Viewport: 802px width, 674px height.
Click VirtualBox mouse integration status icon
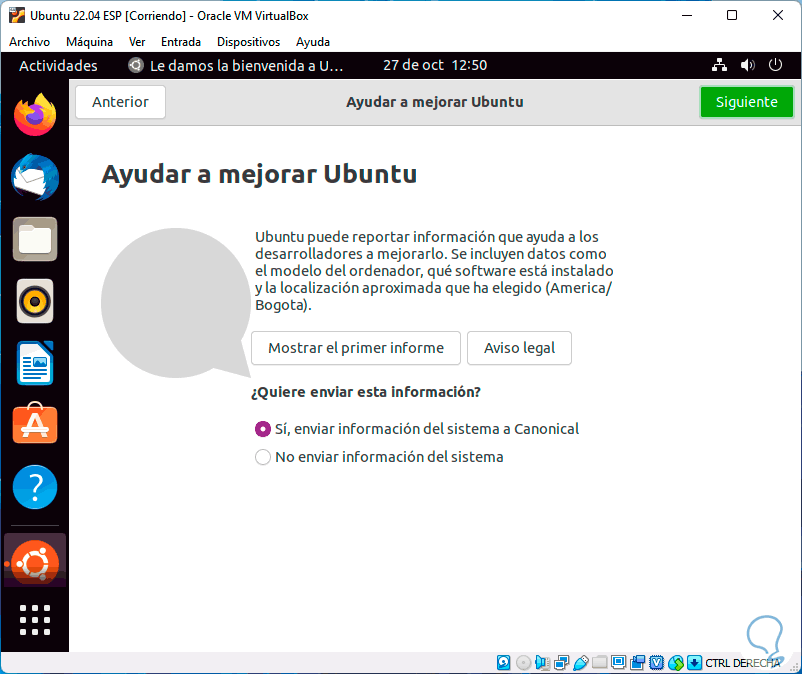click(x=676, y=663)
